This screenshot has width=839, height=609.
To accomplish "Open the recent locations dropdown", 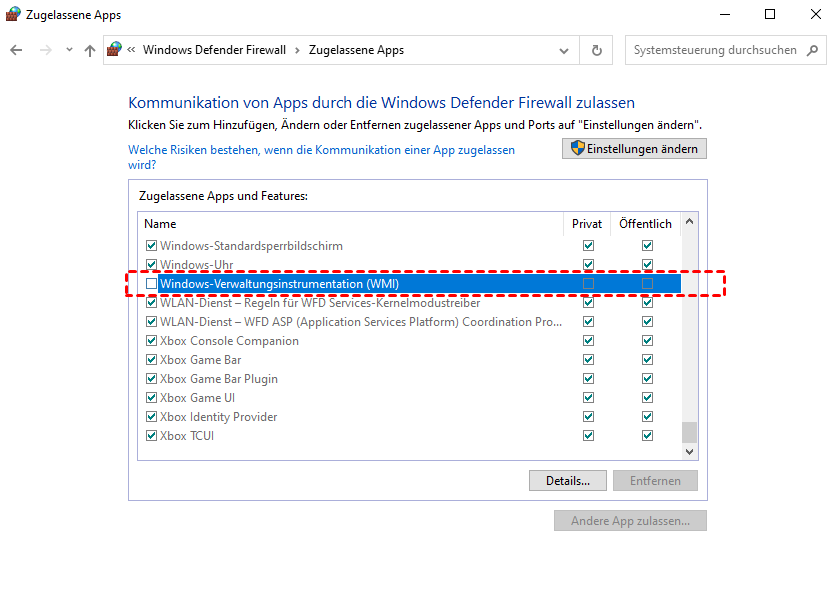I will [69, 50].
